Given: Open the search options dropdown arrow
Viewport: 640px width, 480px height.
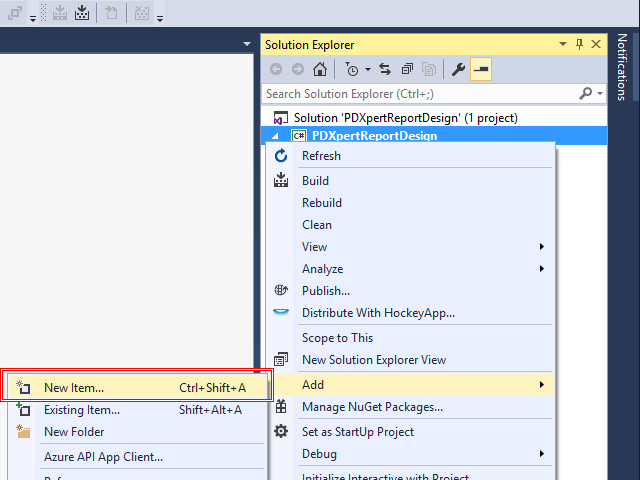Looking at the screenshot, I should click(600, 94).
